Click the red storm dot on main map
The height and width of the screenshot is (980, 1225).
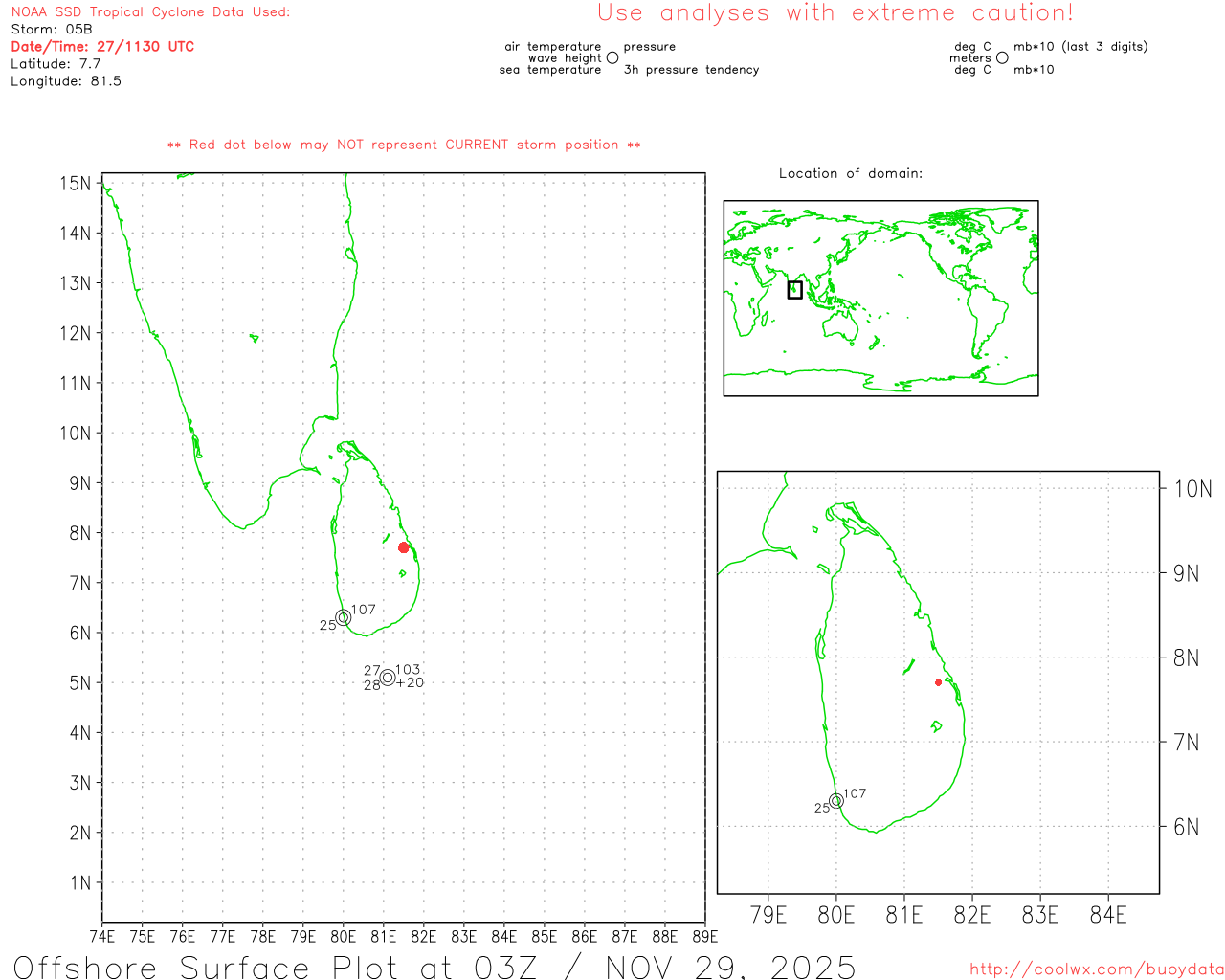click(x=403, y=547)
